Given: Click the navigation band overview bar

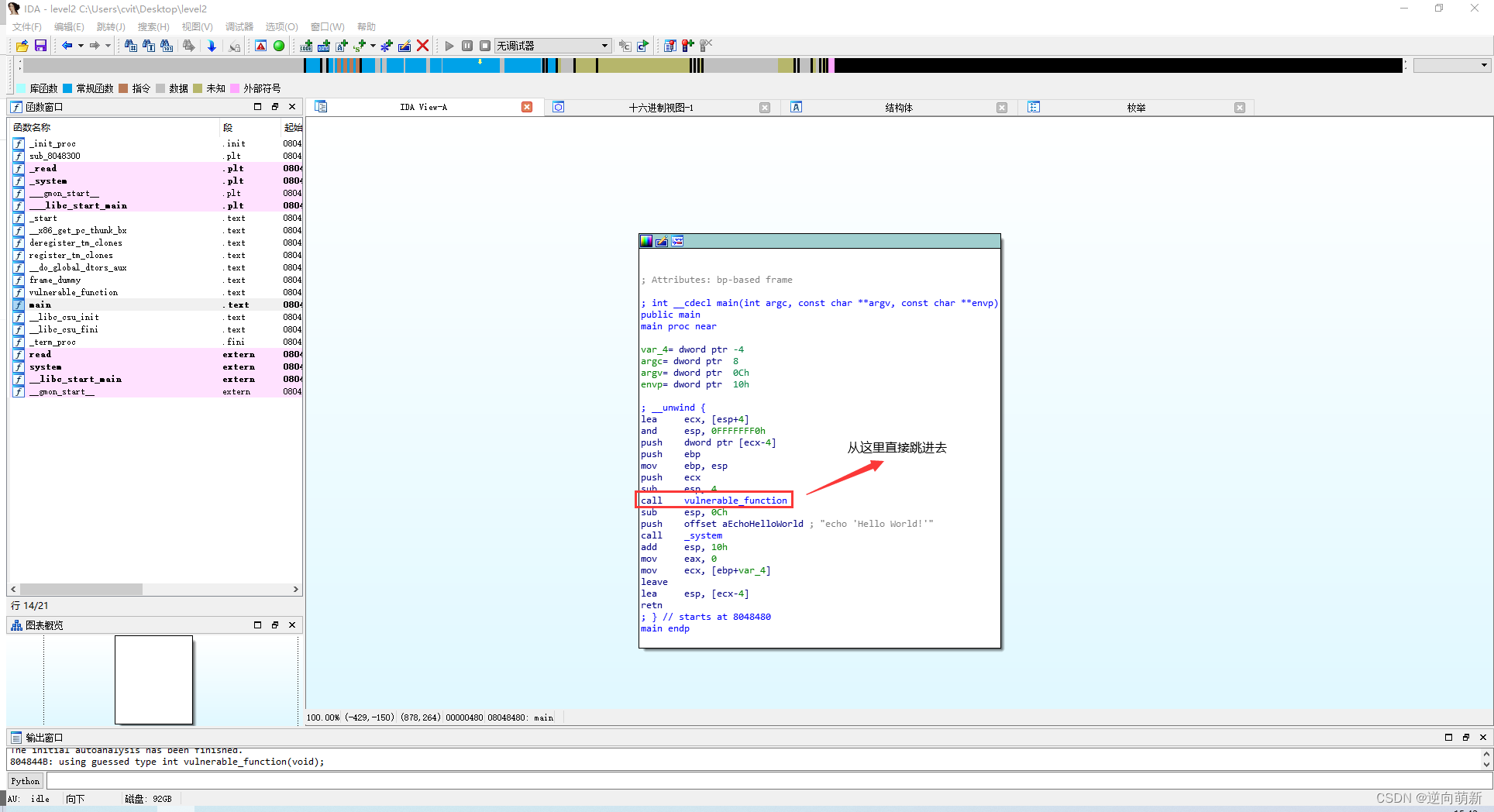Looking at the screenshot, I should [x=713, y=66].
